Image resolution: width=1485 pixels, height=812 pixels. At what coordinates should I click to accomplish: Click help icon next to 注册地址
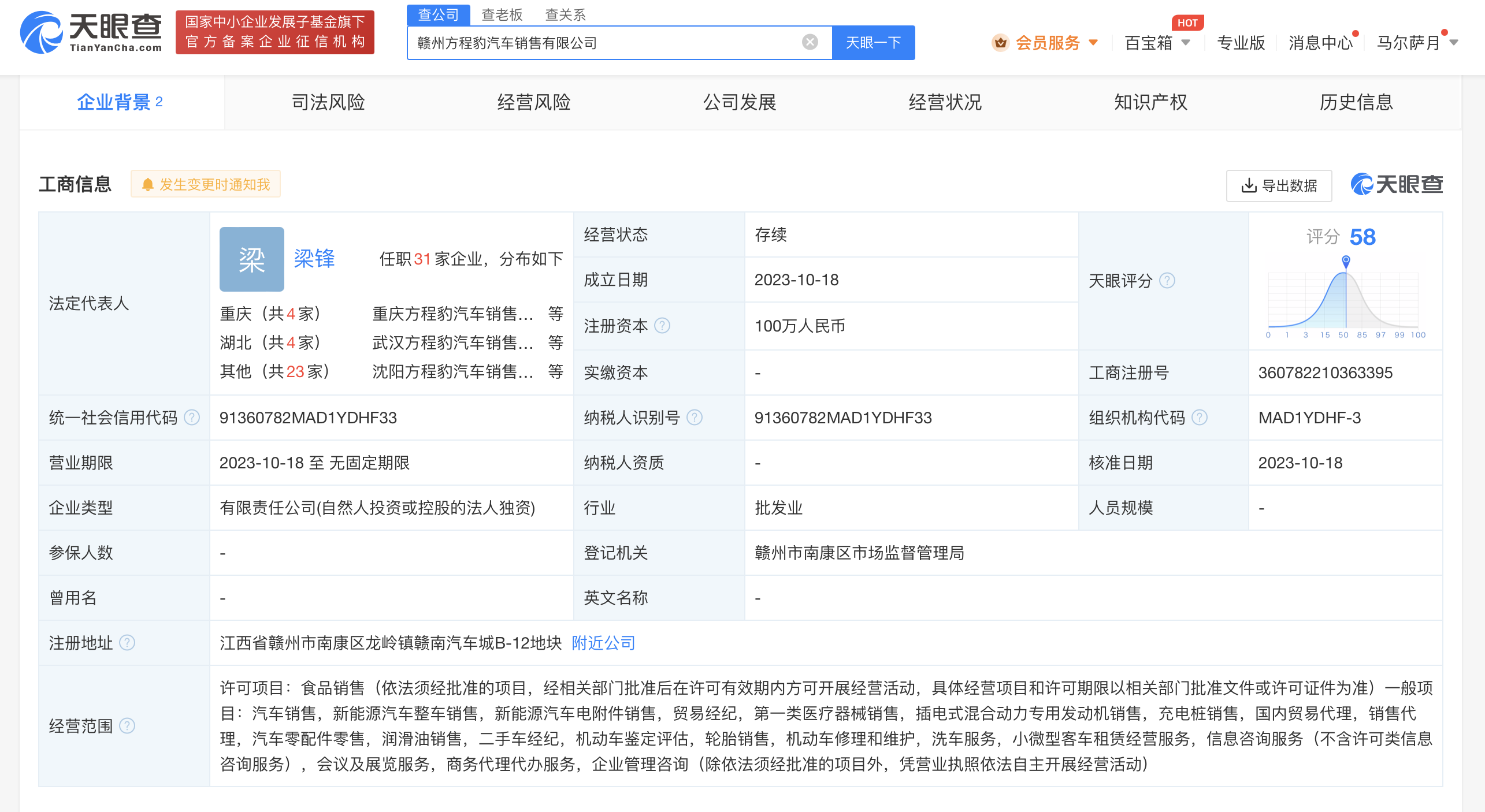click(x=127, y=642)
